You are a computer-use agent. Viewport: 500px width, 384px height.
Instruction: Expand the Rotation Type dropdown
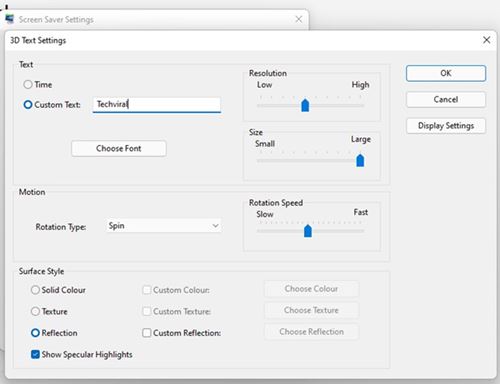click(164, 226)
